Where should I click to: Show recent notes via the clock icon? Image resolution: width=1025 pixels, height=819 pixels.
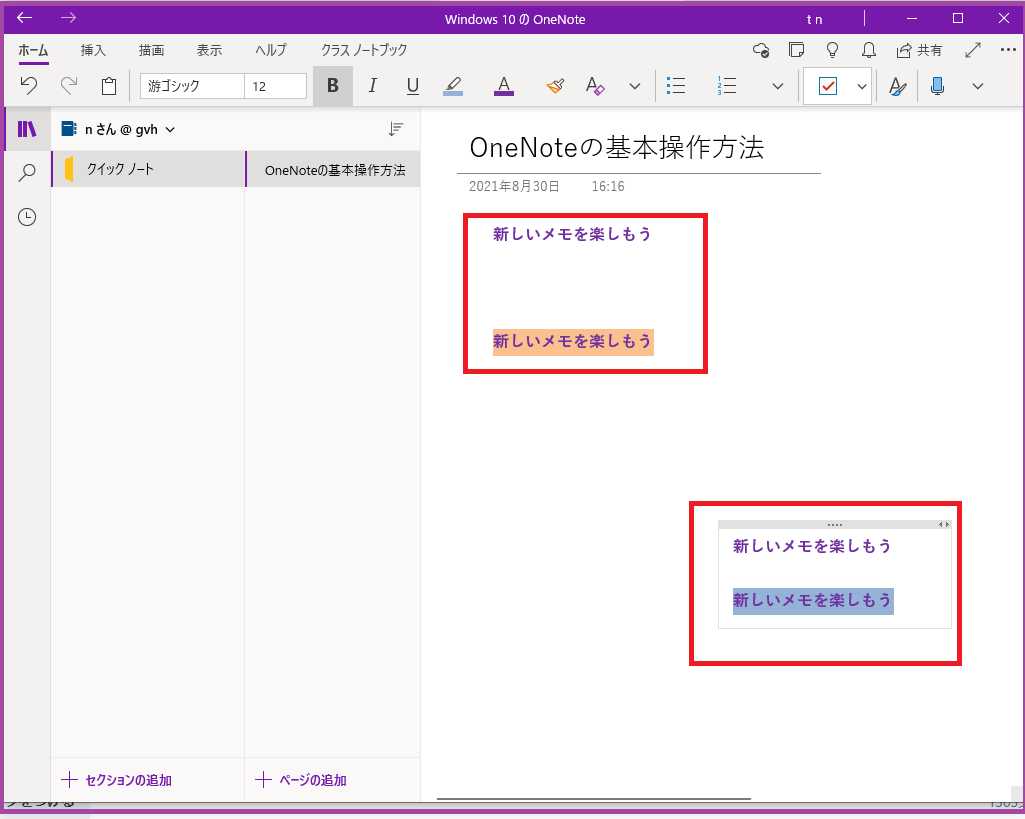(x=27, y=217)
